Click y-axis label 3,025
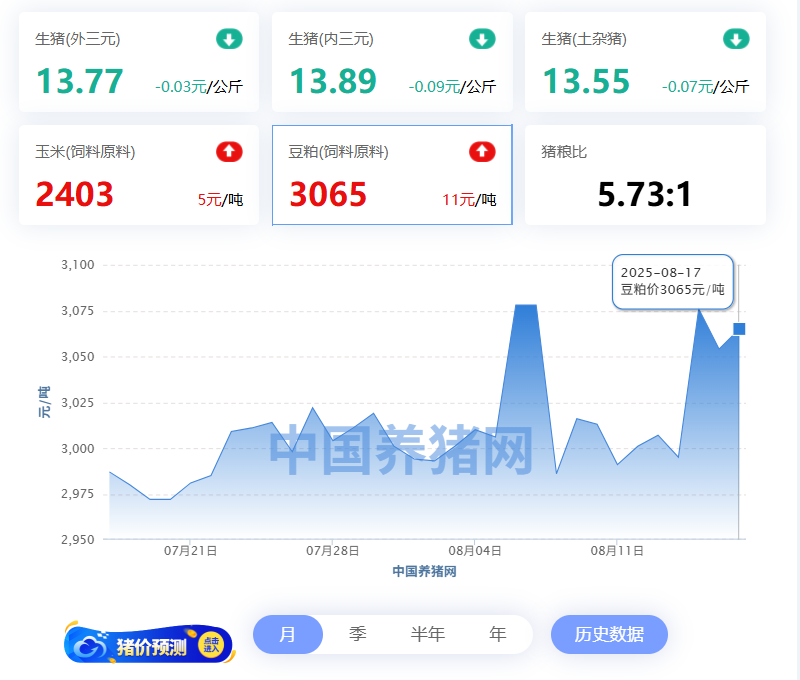Viewport: 800px width, 680px height. tap(78, 402)
